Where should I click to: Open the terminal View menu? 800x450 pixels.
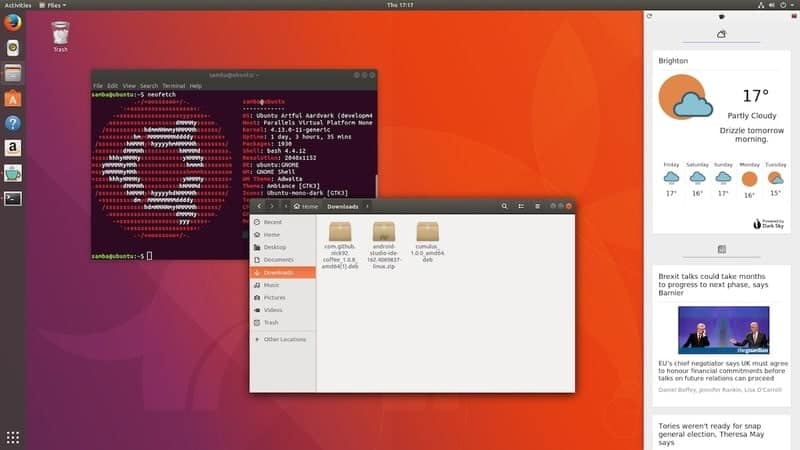(129, 86)
